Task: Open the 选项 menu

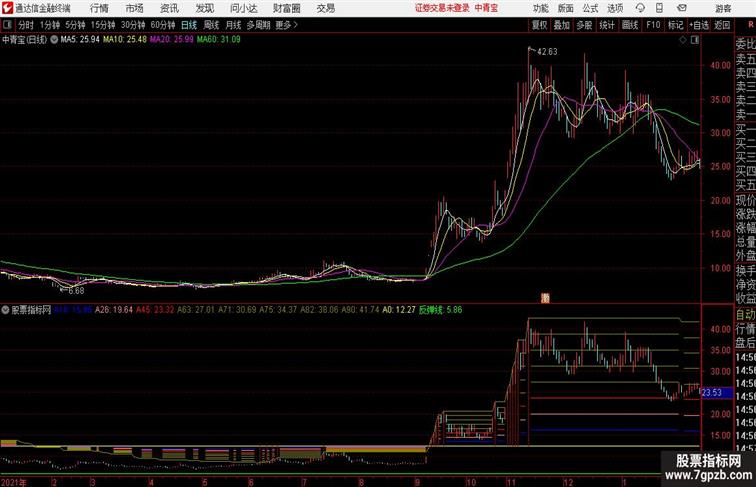Action: pyautogui.click(x=615, y=8)
